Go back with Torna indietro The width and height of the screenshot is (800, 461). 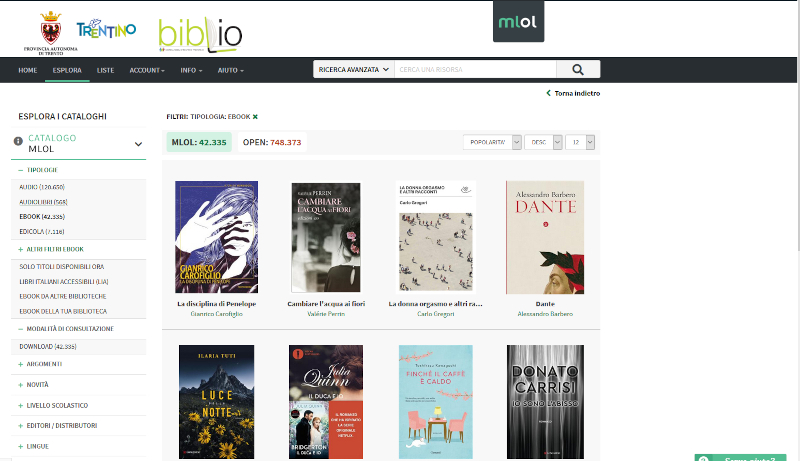tap(573, 93)
